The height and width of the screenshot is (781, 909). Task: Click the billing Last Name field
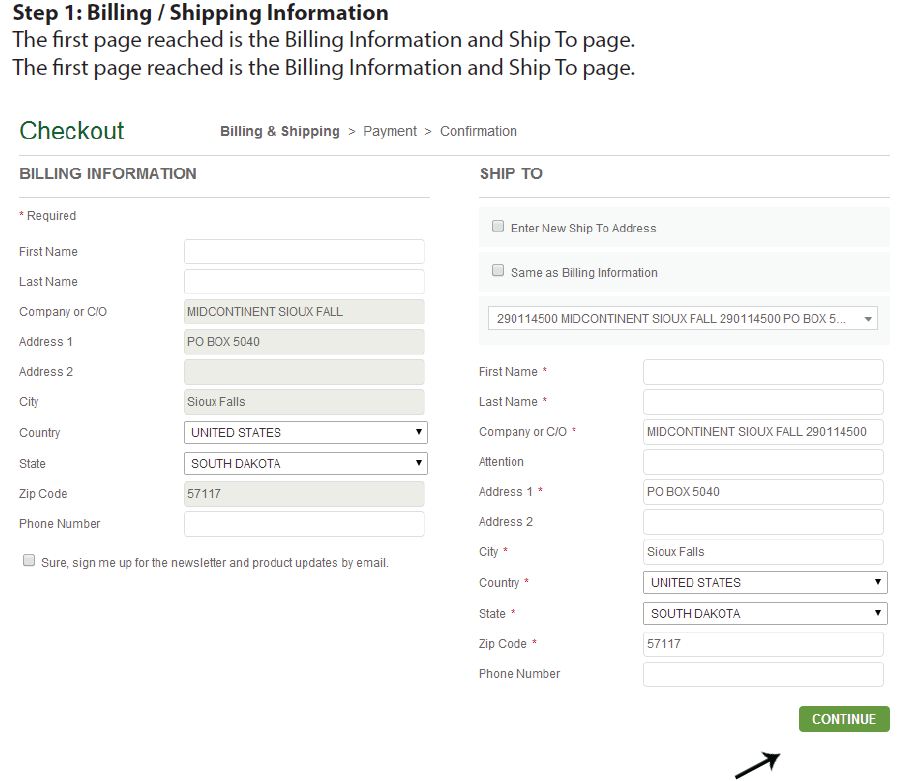click(x=304, y=282)
